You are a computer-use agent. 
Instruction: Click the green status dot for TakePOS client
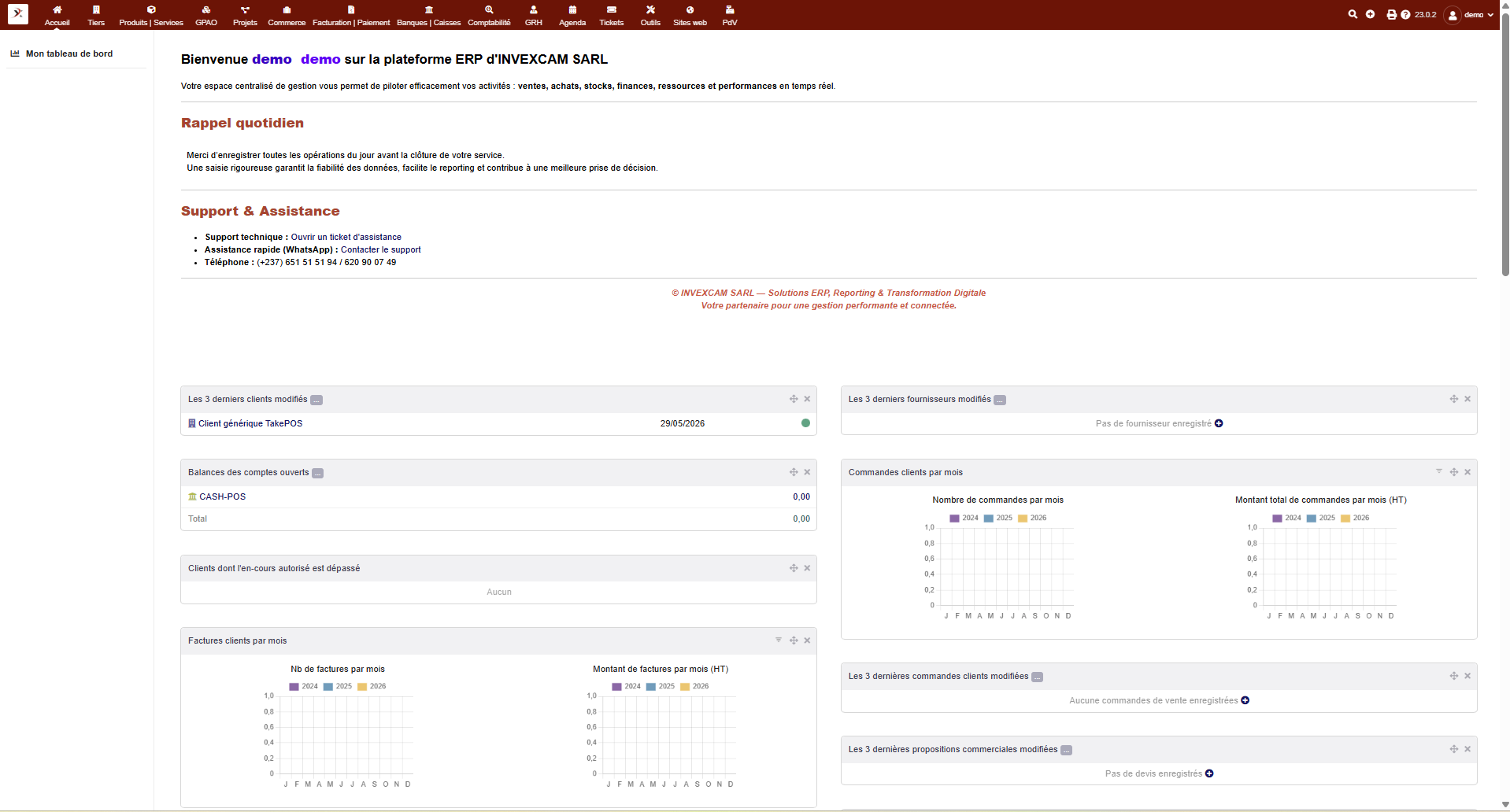[805, 423]
